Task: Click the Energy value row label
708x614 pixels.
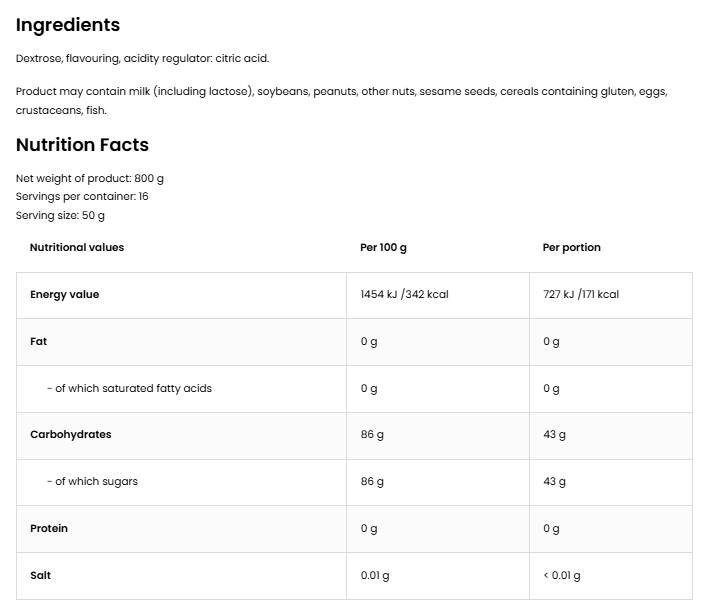Action: (64, 295)
